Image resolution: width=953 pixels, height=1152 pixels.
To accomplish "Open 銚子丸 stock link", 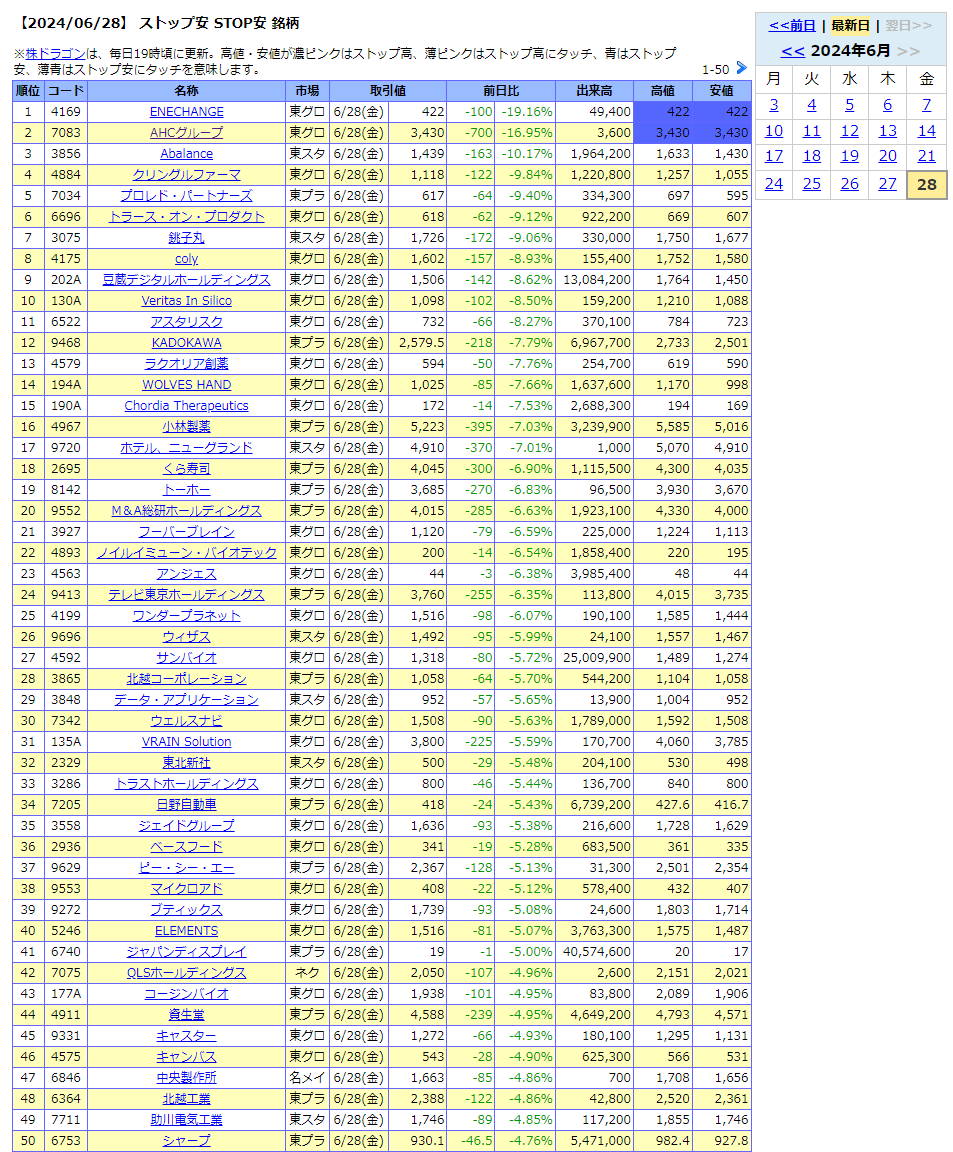I will pyautogui.click(x=187, y=238).
